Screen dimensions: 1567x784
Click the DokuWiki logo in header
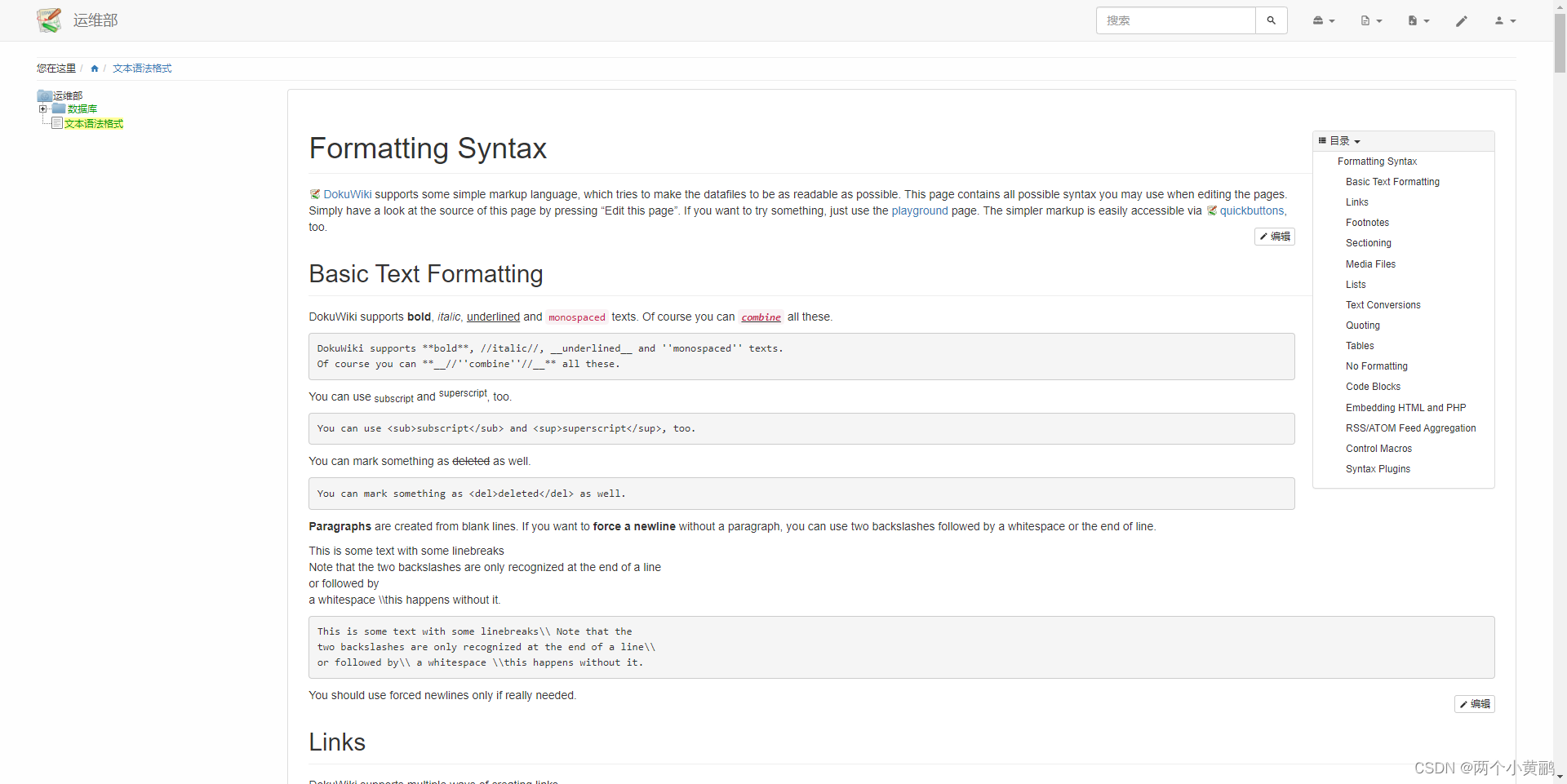pyautogui.click(x=49, y=20)
